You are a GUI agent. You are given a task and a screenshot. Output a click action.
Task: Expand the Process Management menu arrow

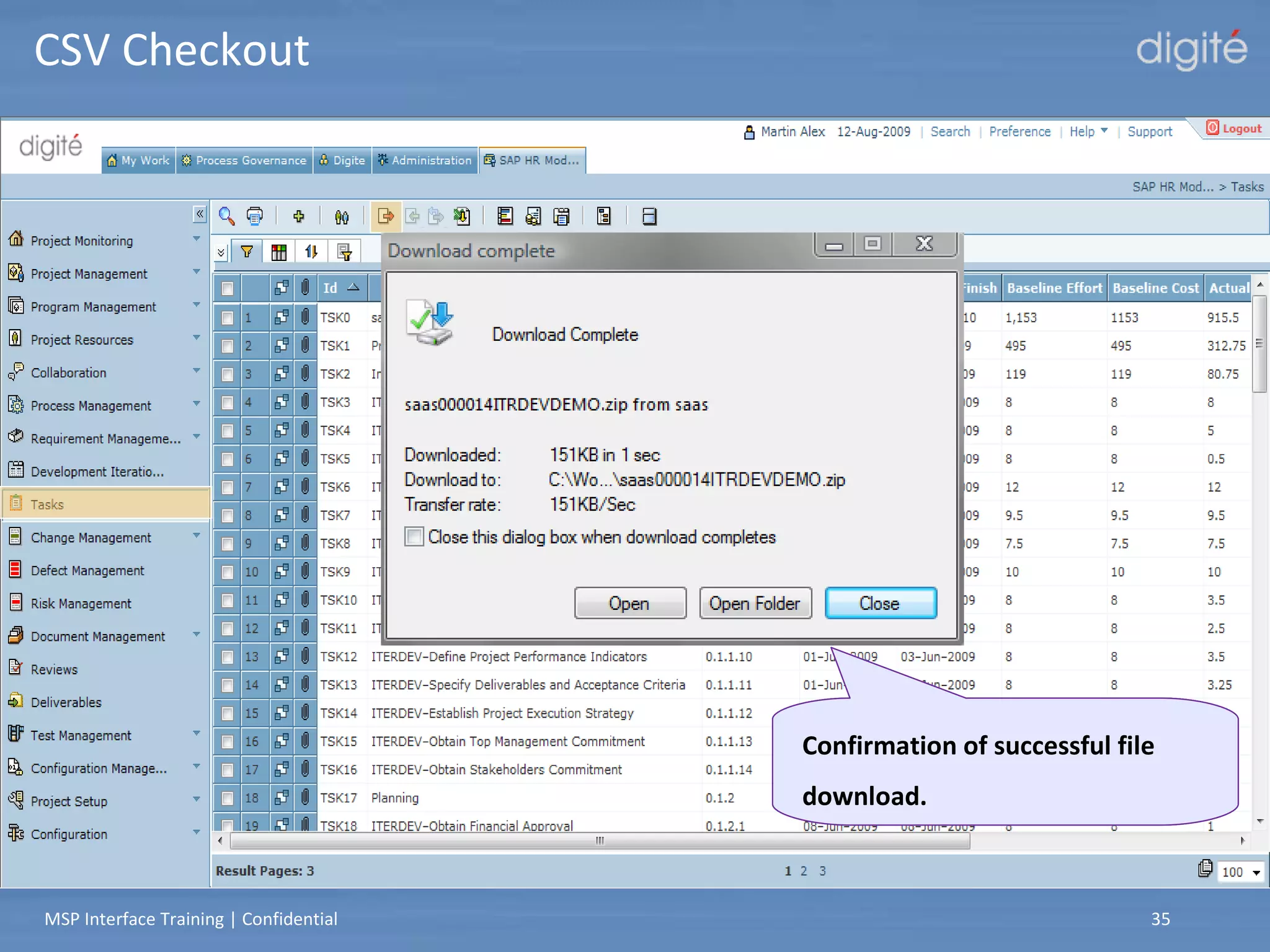[197, 403]
